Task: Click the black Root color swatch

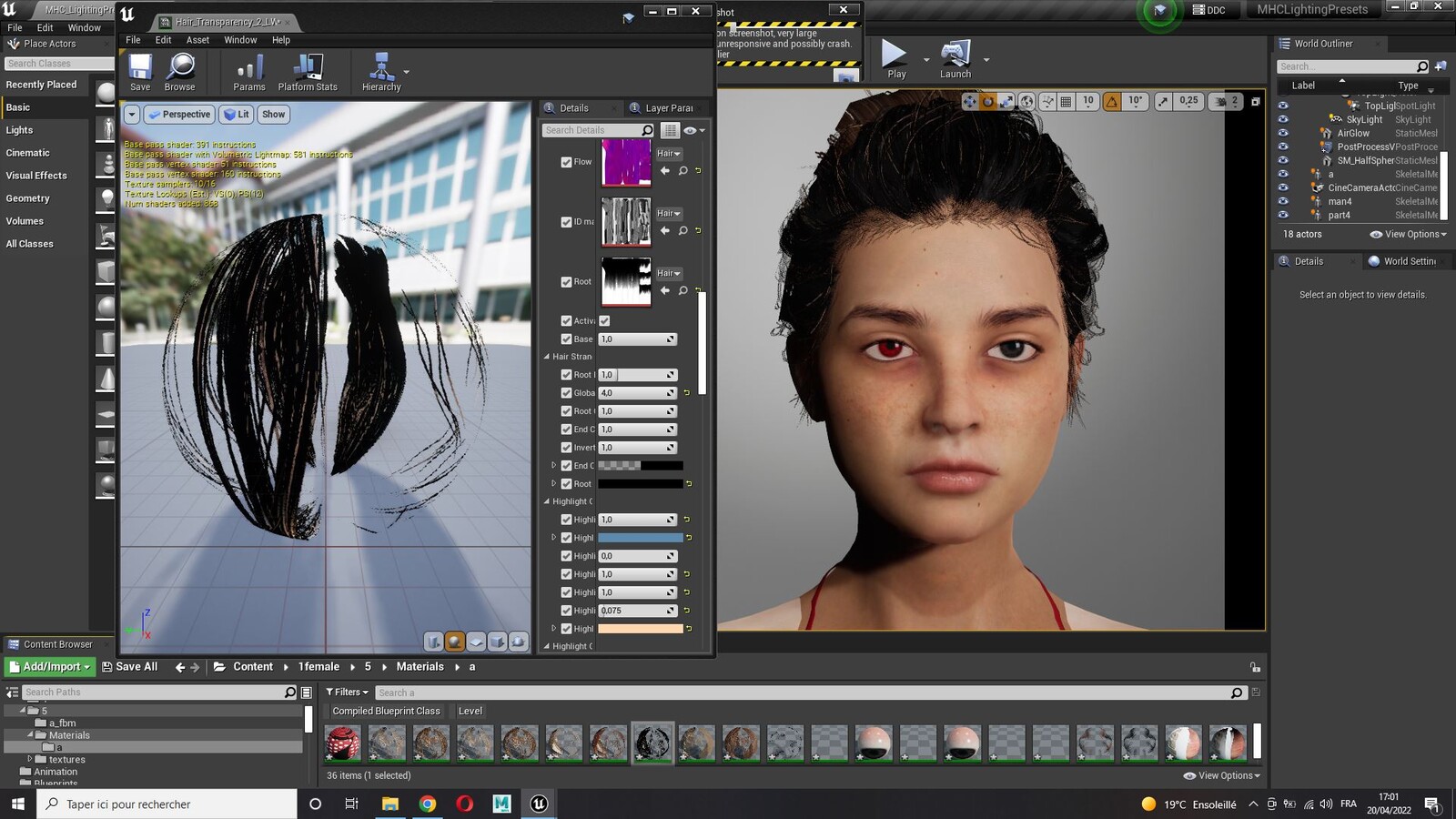Action: pyautogui.click(x=640, y=484)
